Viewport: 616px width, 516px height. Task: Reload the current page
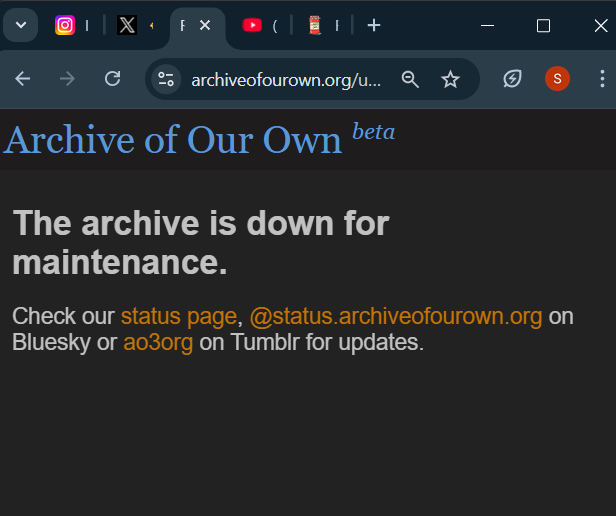pyautogui.click(x=112, y=79)
